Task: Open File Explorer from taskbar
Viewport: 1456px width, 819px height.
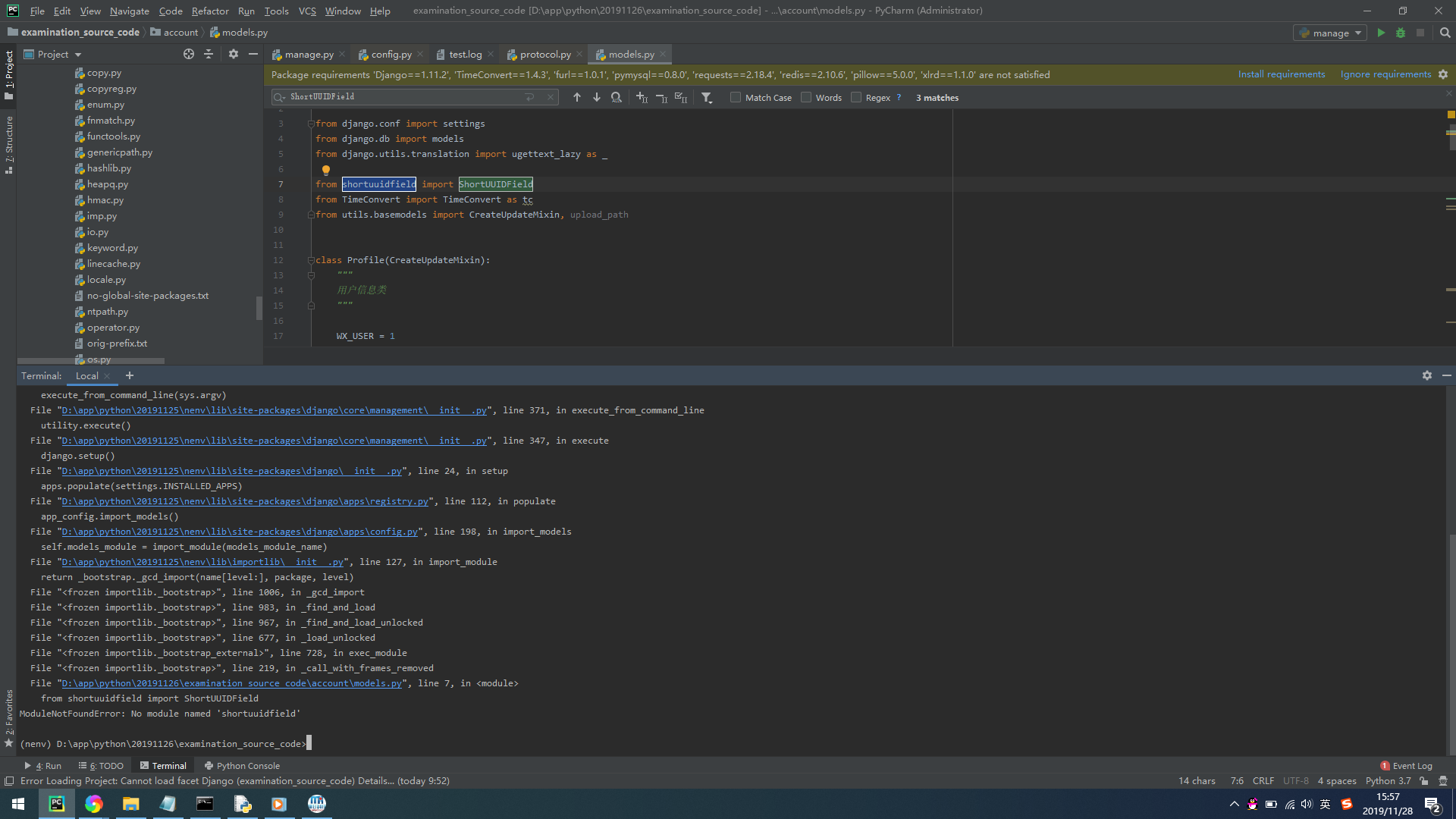Action: click(130, 804)
